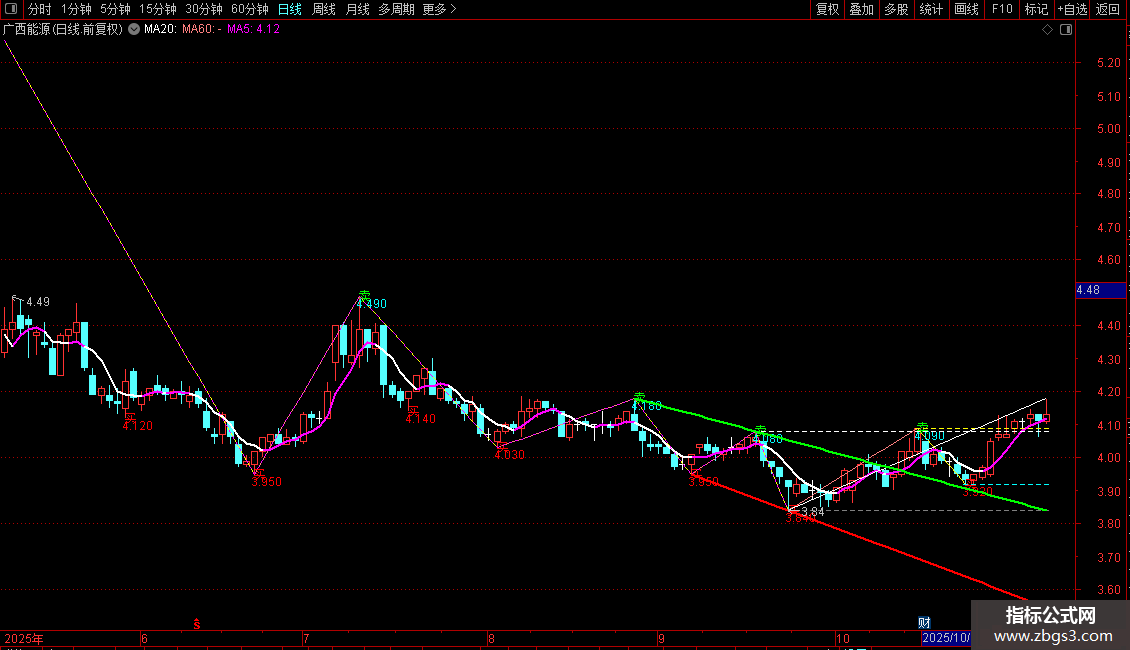Image resolution: width=1130 pixels, height=650 pixels.
Task: Click the MA60 indicator label
Action: (201, 29)
